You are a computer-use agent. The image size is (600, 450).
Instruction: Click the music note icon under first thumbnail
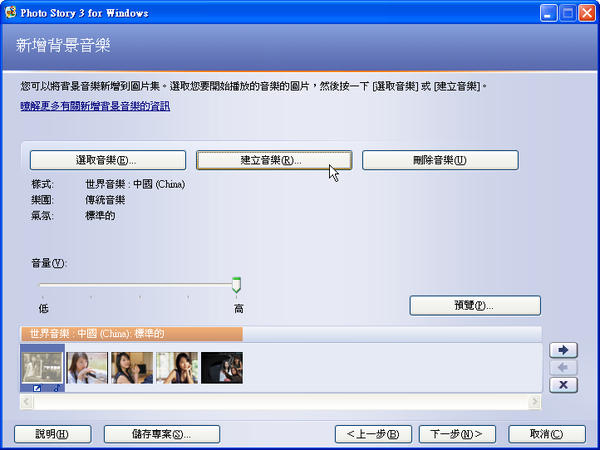57,388
